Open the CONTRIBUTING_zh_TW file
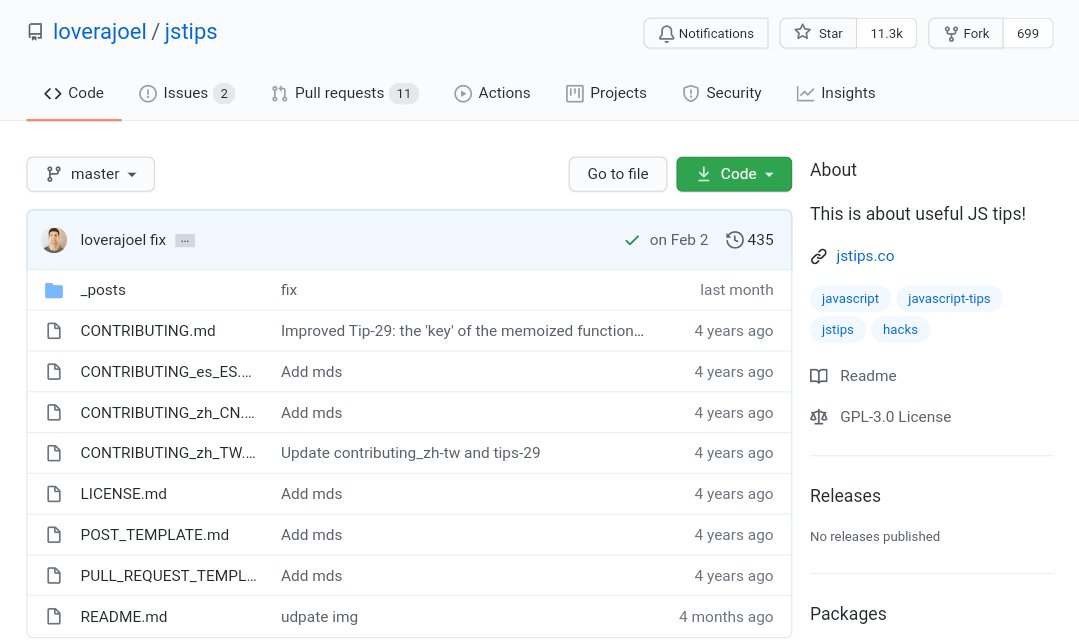 click(x=168, y=453)
